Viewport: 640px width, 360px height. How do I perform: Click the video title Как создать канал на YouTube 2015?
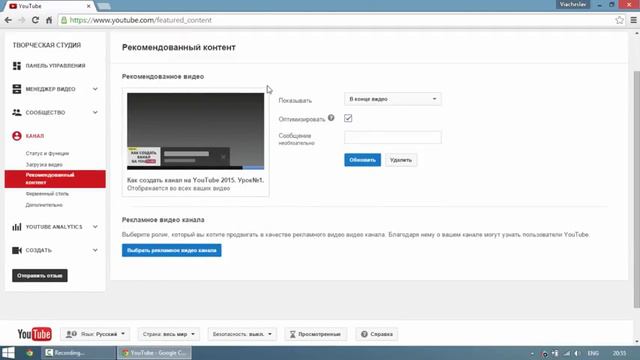(196, 180)
